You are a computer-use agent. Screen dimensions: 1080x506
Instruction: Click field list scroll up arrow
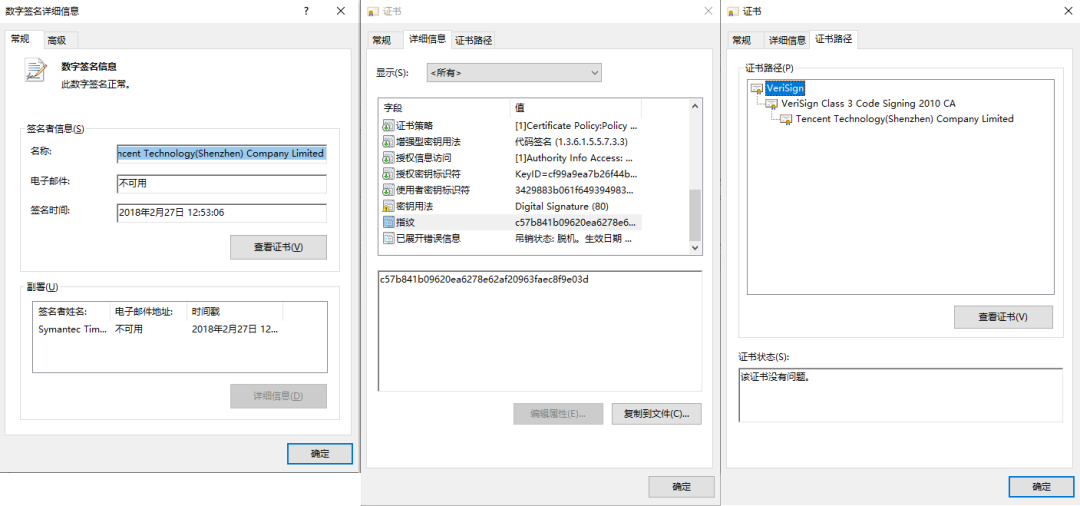tap(694, 107)
